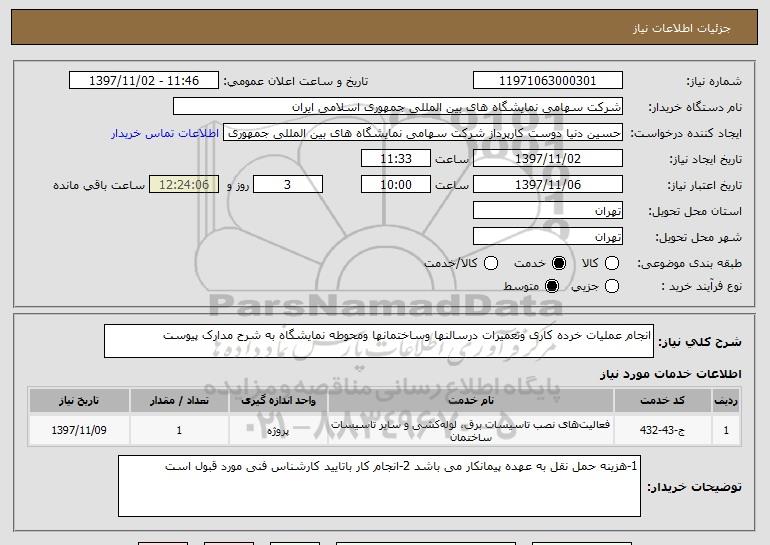Viewport: 770px width, 545px height.
Task: Click the ردیف column header
Action: [726, 401]
